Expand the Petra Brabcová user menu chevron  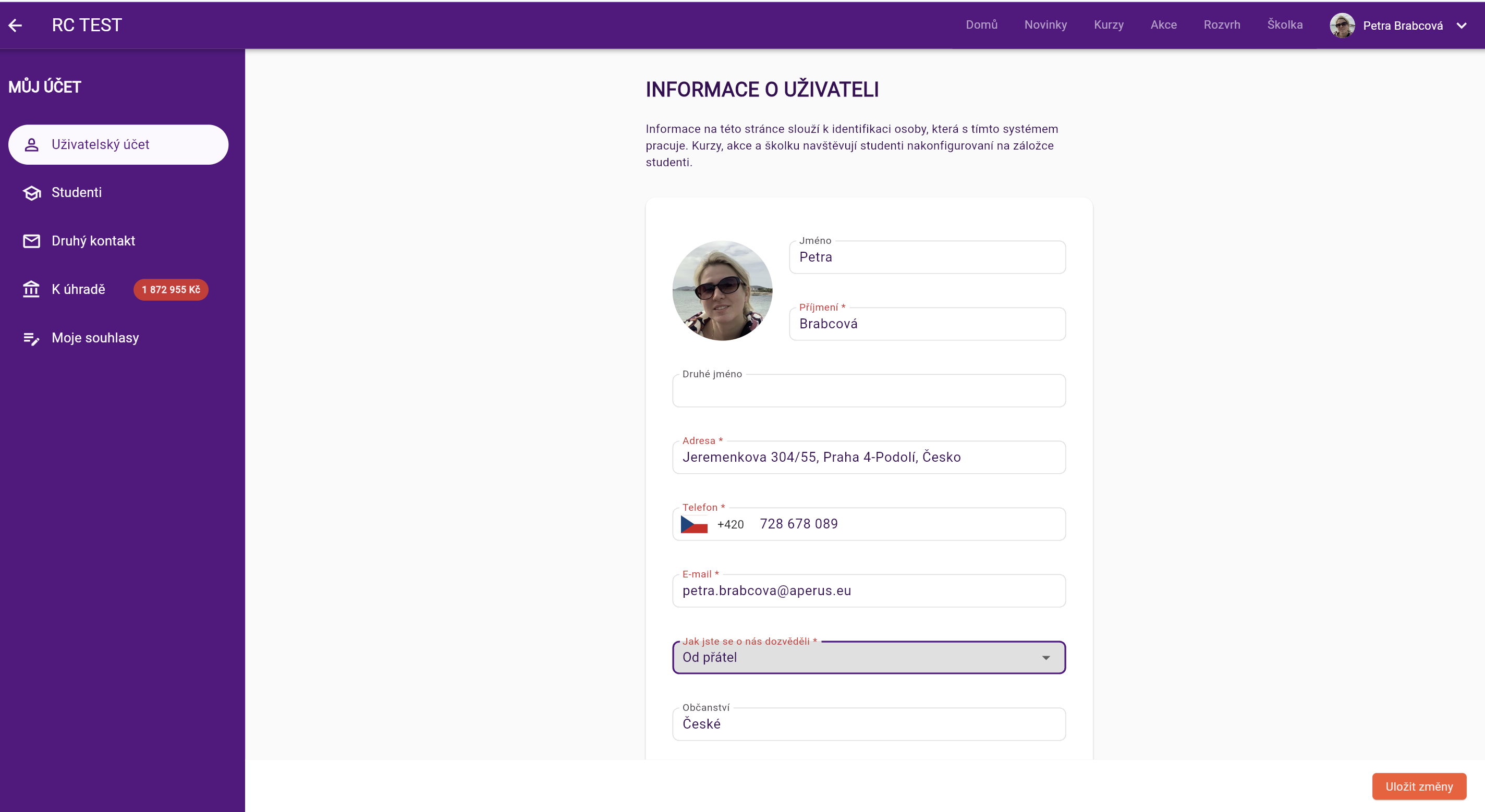(x=1462, y=26)
